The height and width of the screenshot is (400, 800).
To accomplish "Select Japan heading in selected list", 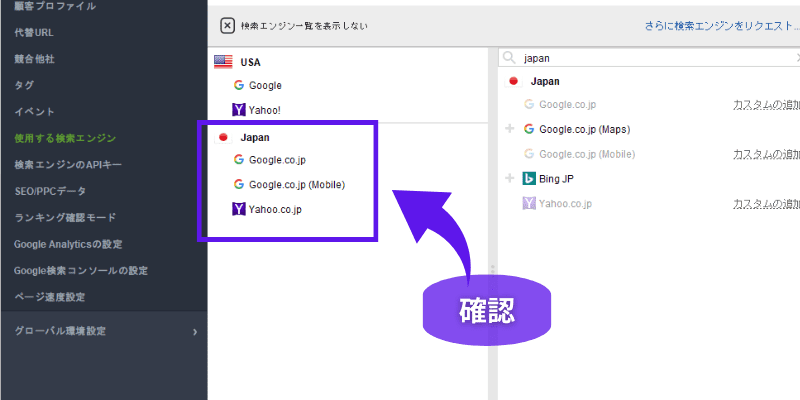I will coord(255,137).
